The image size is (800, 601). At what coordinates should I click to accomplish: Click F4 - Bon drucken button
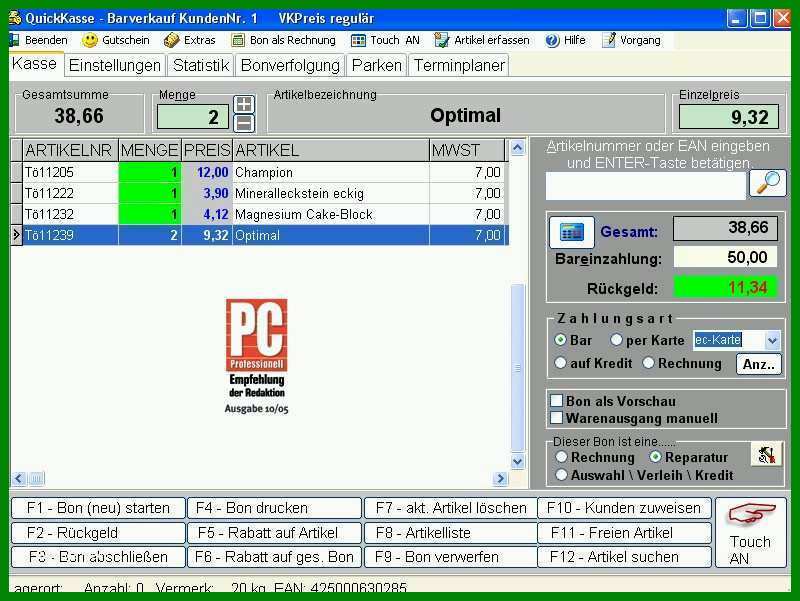click(x=274, y=508)
